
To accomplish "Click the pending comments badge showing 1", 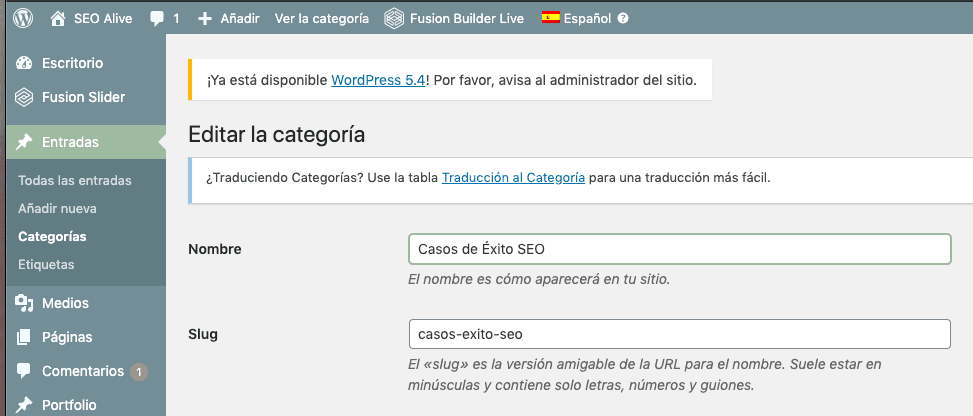I will point(139,372).
